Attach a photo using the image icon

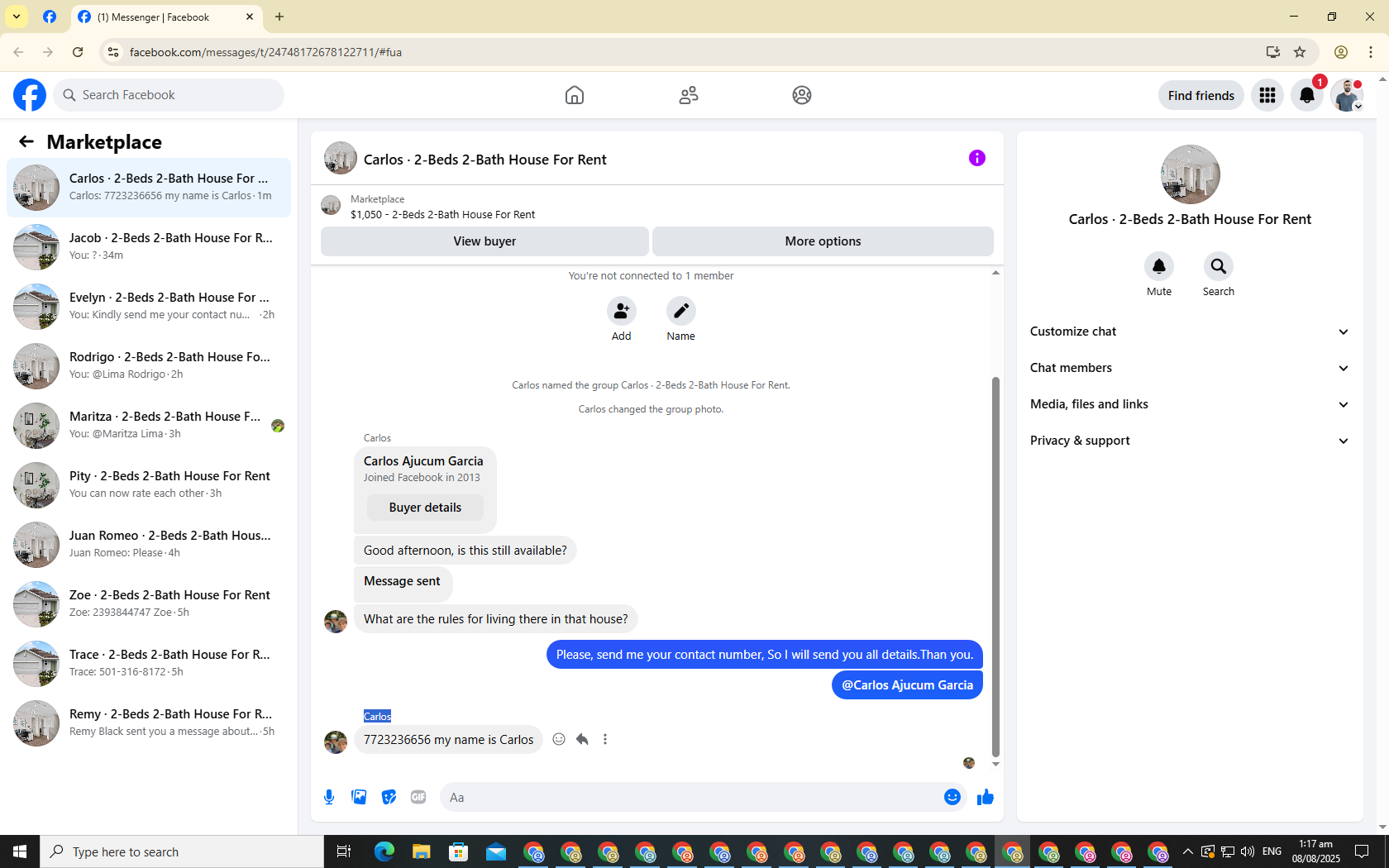359,797
